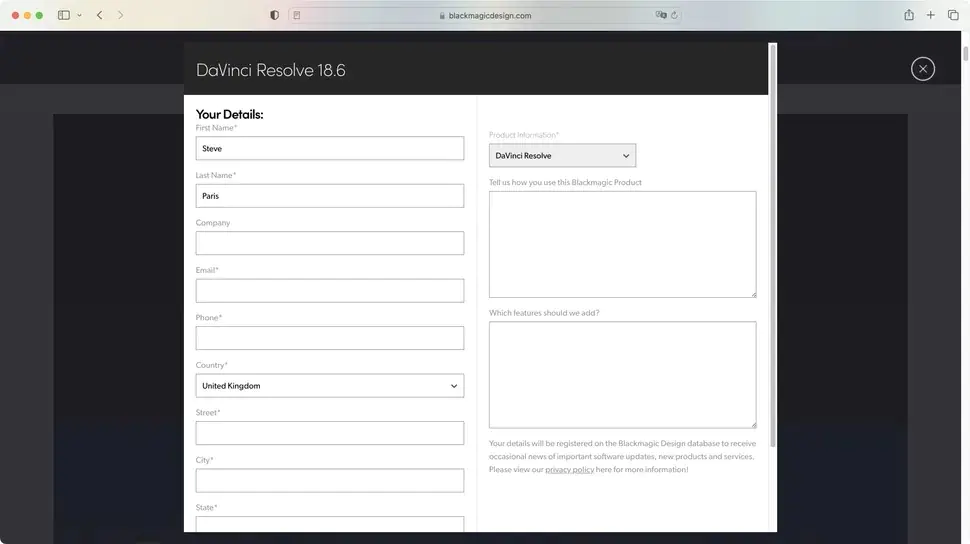970x544 pixels.
Task: Click the browser page scrollbar
Action: [x=965, y=53]
